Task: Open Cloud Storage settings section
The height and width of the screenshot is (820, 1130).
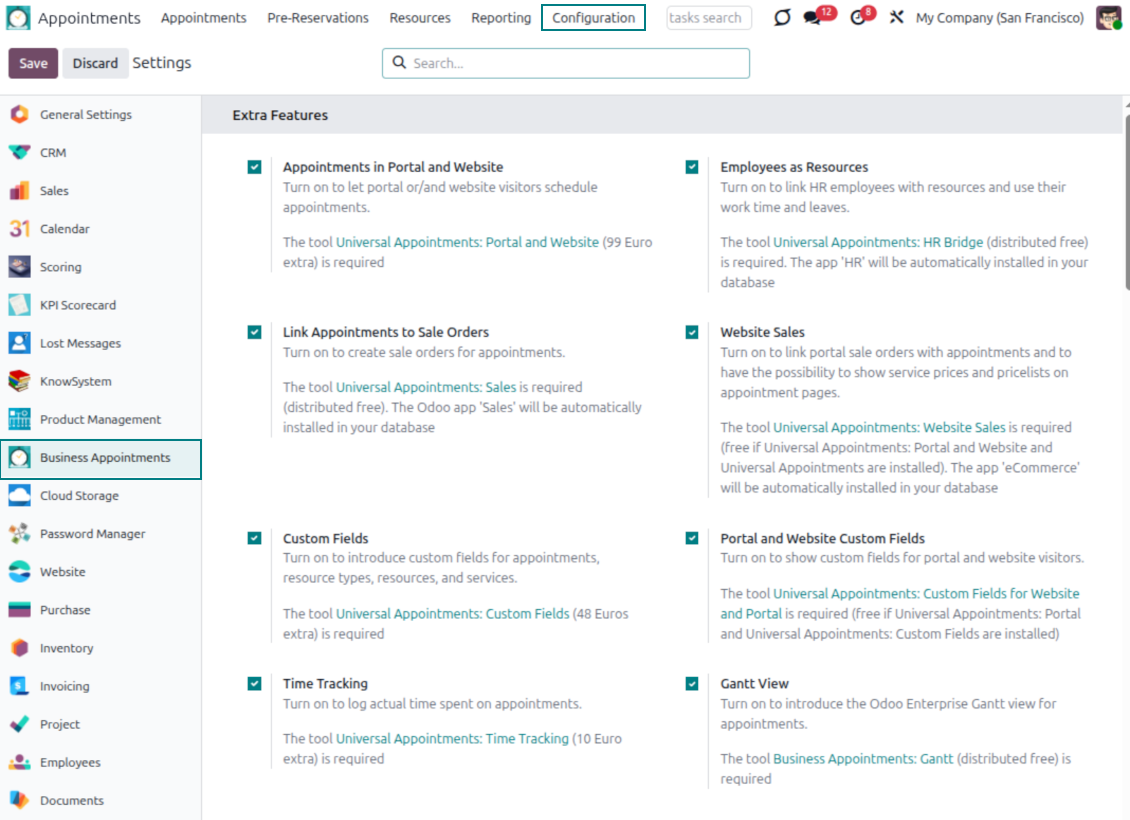Action: pyautogui.click(x=79, y=496)
